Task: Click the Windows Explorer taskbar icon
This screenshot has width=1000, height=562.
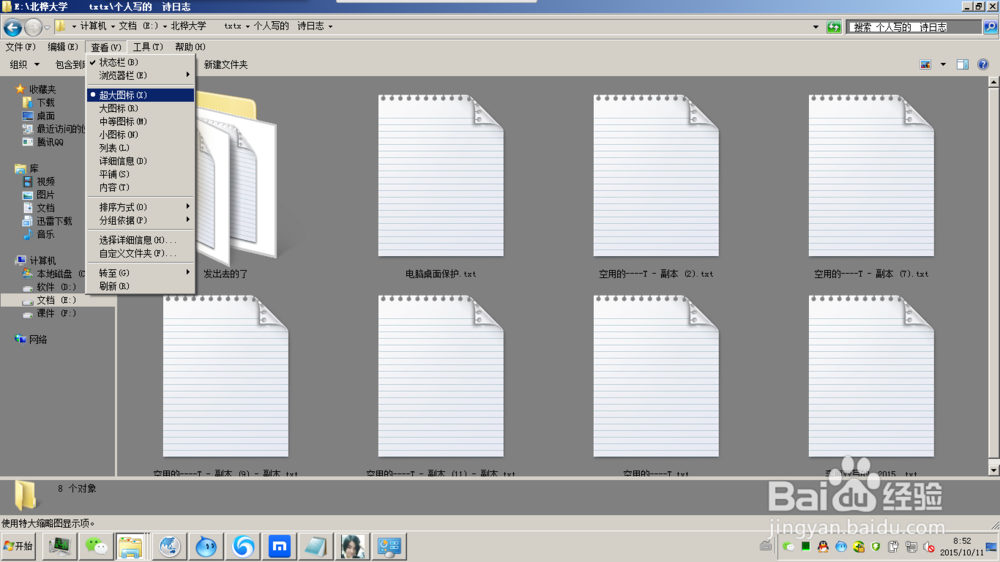Action: (130, 547)
